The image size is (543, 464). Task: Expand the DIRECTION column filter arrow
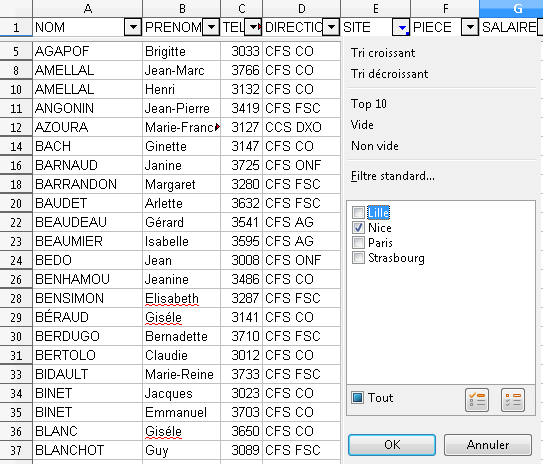tap(331, 27)
